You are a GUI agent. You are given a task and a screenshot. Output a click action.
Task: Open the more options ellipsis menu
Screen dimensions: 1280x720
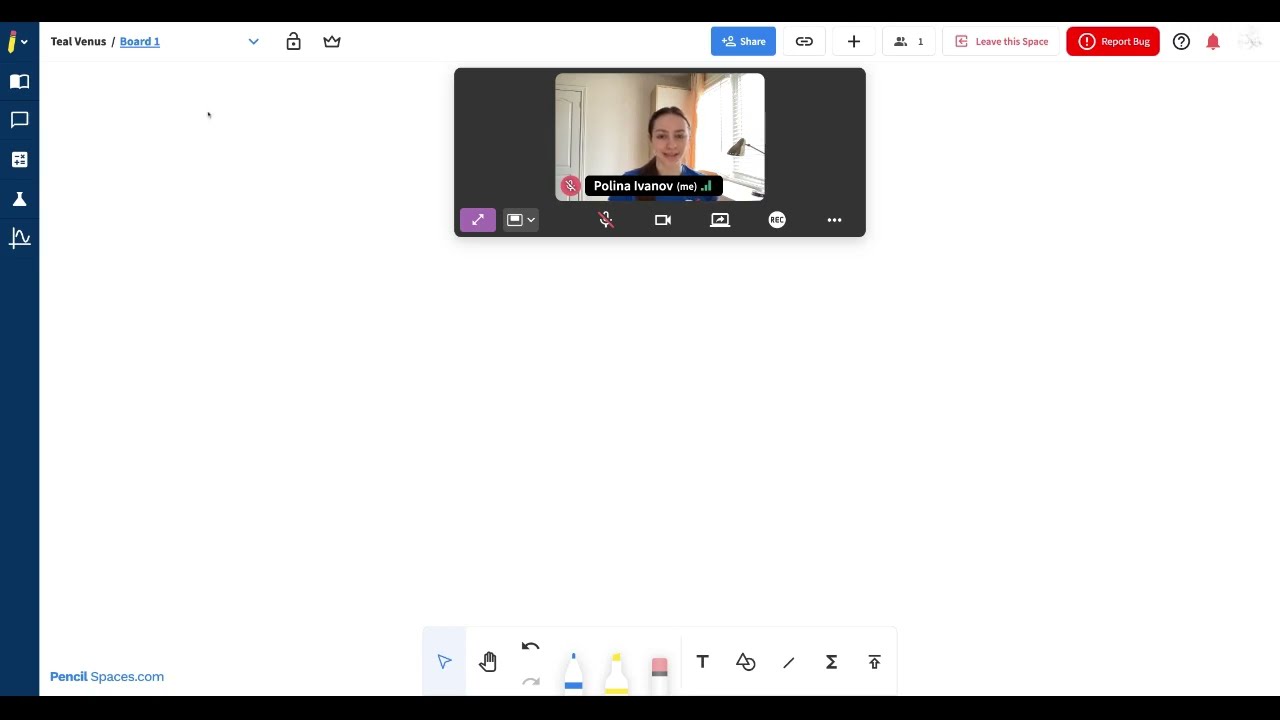[834, 220]
